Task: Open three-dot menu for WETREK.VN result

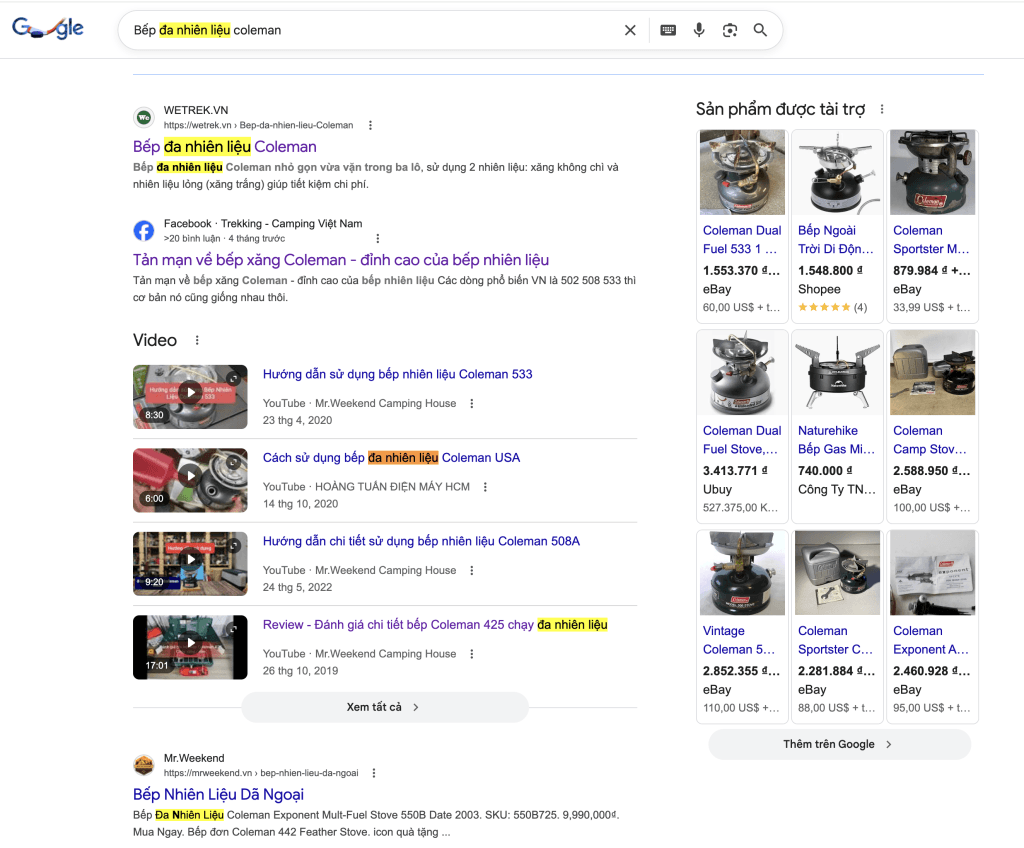Action: (370, 125)
